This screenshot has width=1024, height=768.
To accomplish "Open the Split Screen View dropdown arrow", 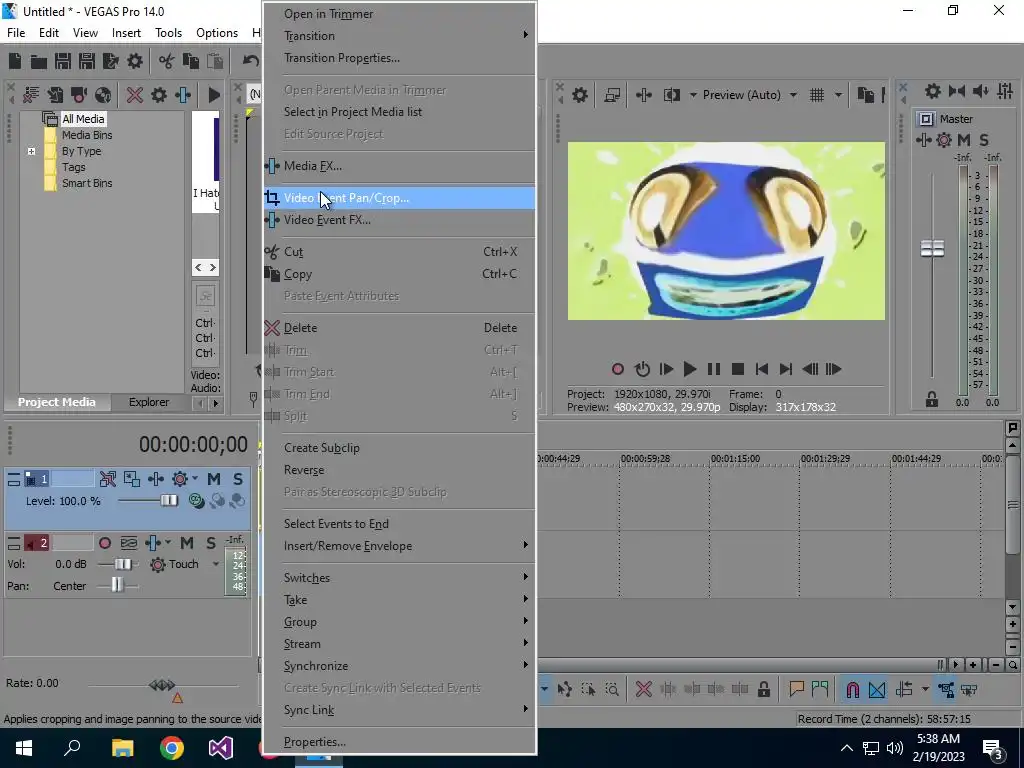I will 693,95.
